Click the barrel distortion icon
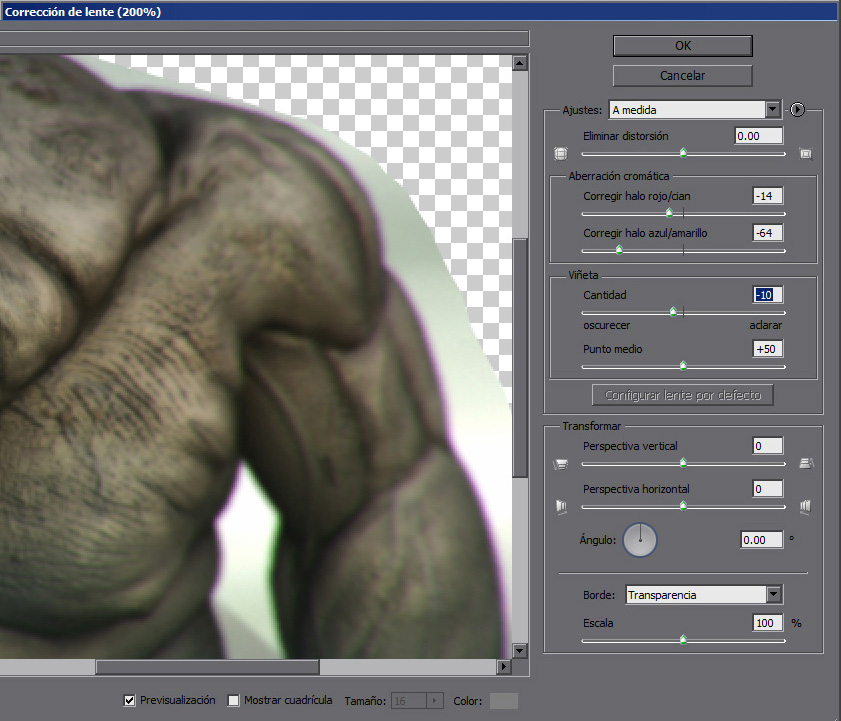The width and height of the screenshot is (841, 721). click(560, 154)
